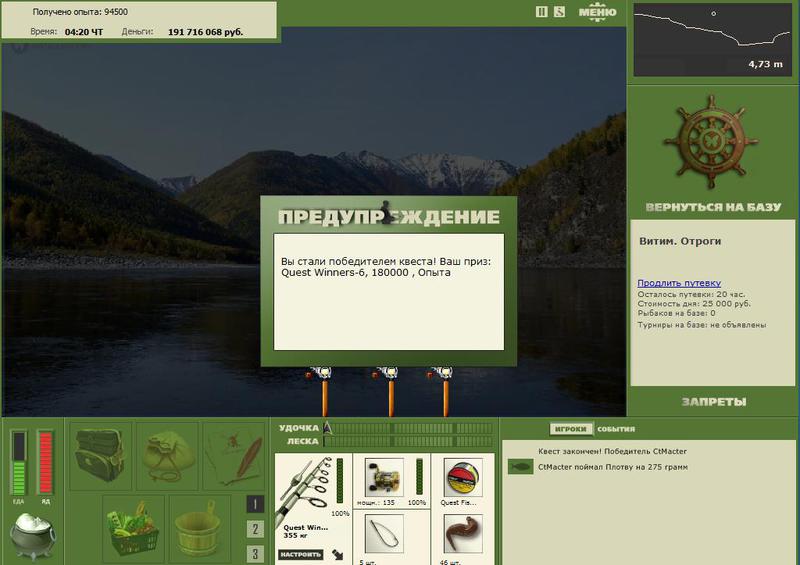This screenshot has width=800, height=565.
Task: Click the 'Quest Win... 355 кг' rod label
Action: click(306, 531)
